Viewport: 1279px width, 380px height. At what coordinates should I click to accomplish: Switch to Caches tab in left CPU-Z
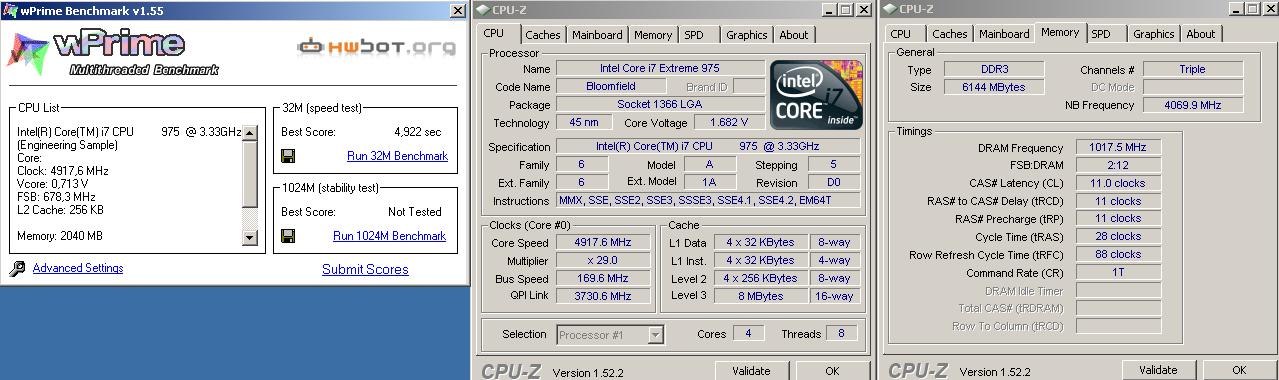[x=543, y=35]
